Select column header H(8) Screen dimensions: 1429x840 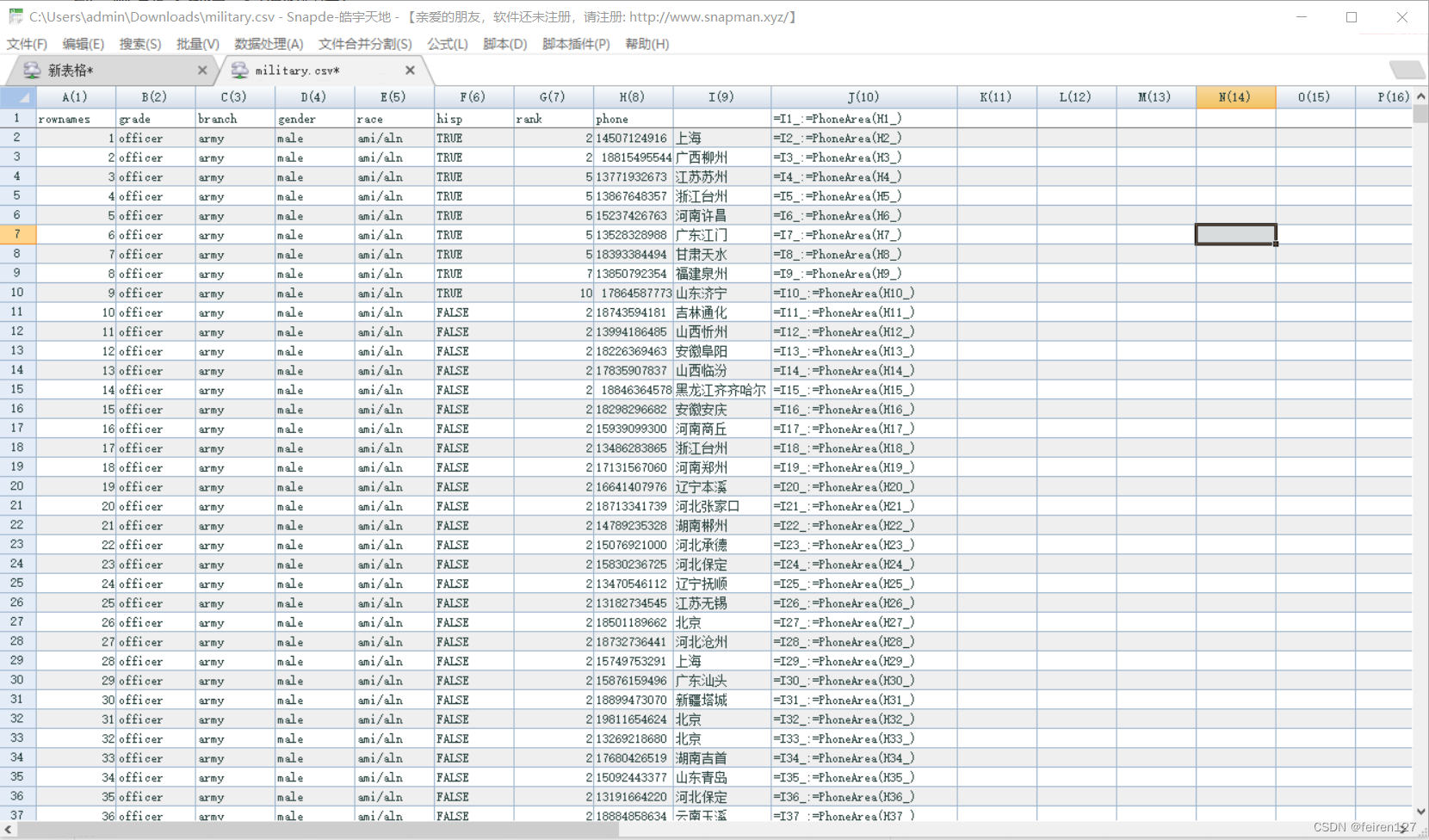(632, 97)
